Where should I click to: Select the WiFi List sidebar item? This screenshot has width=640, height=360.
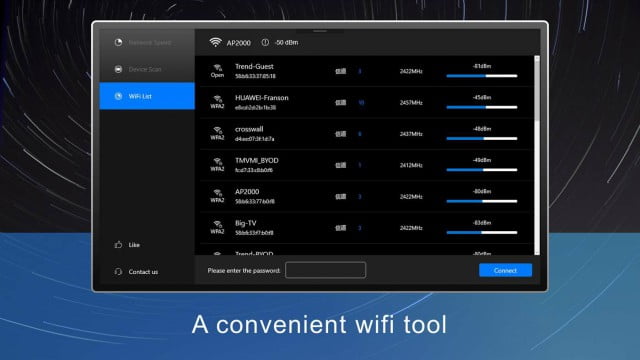click(x=147, y=96)
